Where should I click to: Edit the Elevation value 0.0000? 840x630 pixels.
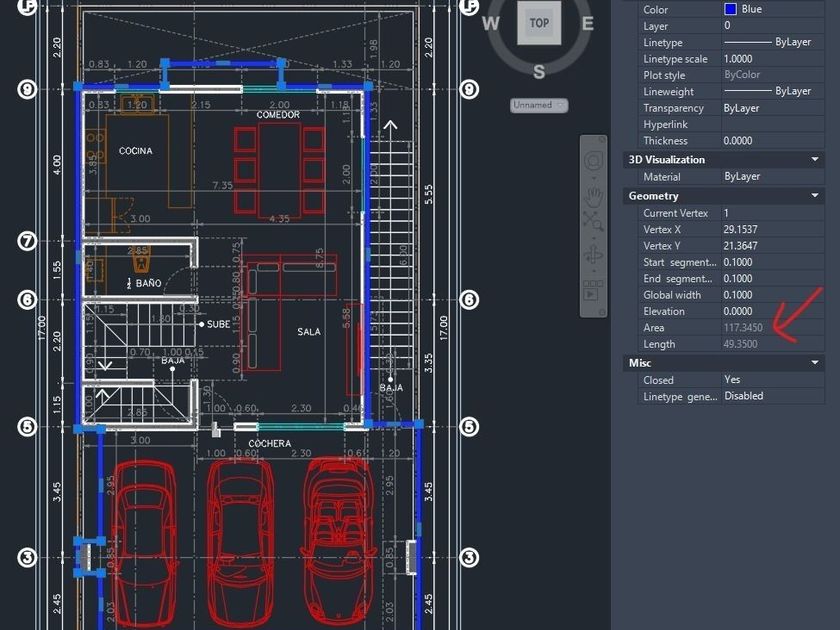772,311
